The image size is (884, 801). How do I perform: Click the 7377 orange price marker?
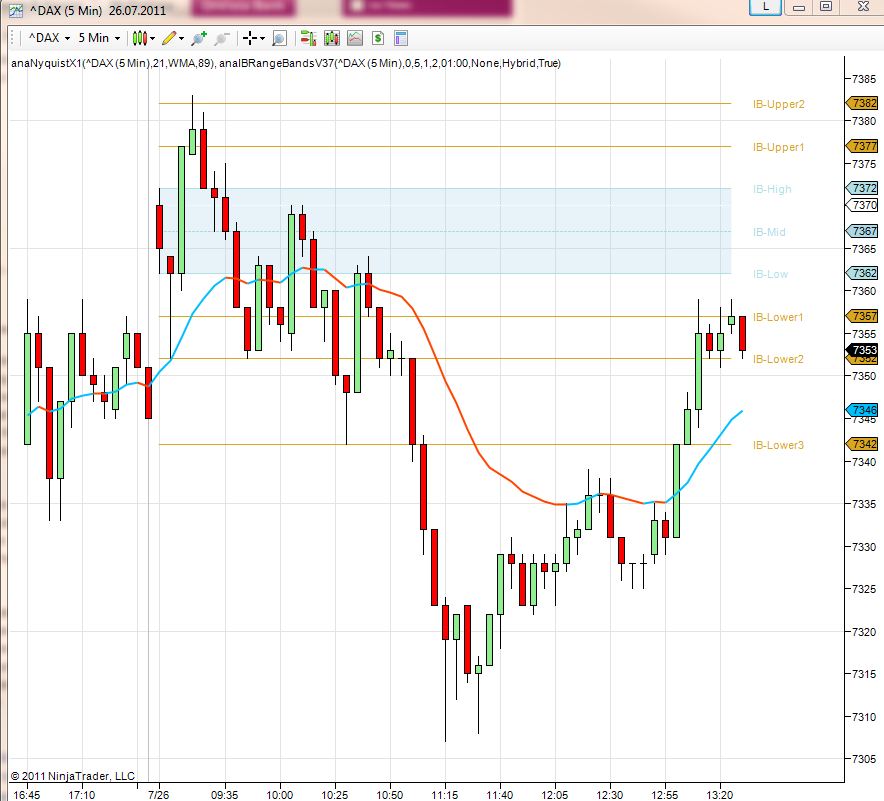(863, 146)
